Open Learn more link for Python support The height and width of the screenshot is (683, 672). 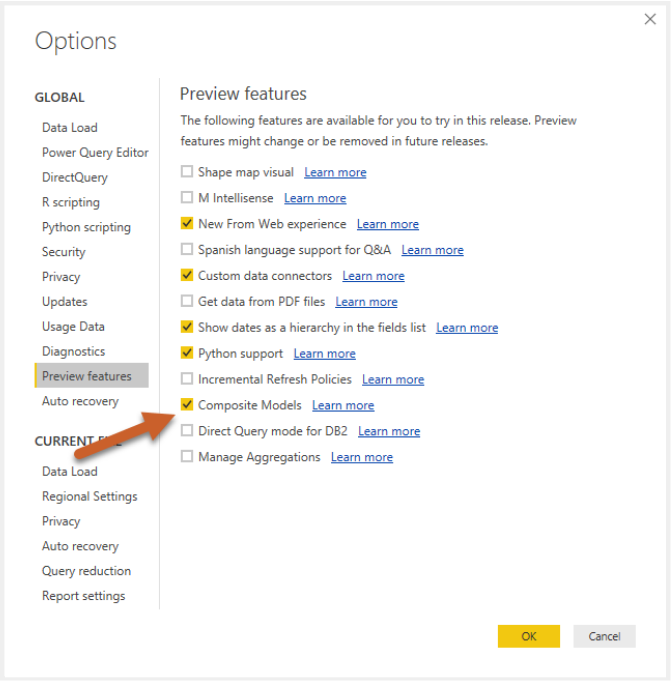point(324,354)
